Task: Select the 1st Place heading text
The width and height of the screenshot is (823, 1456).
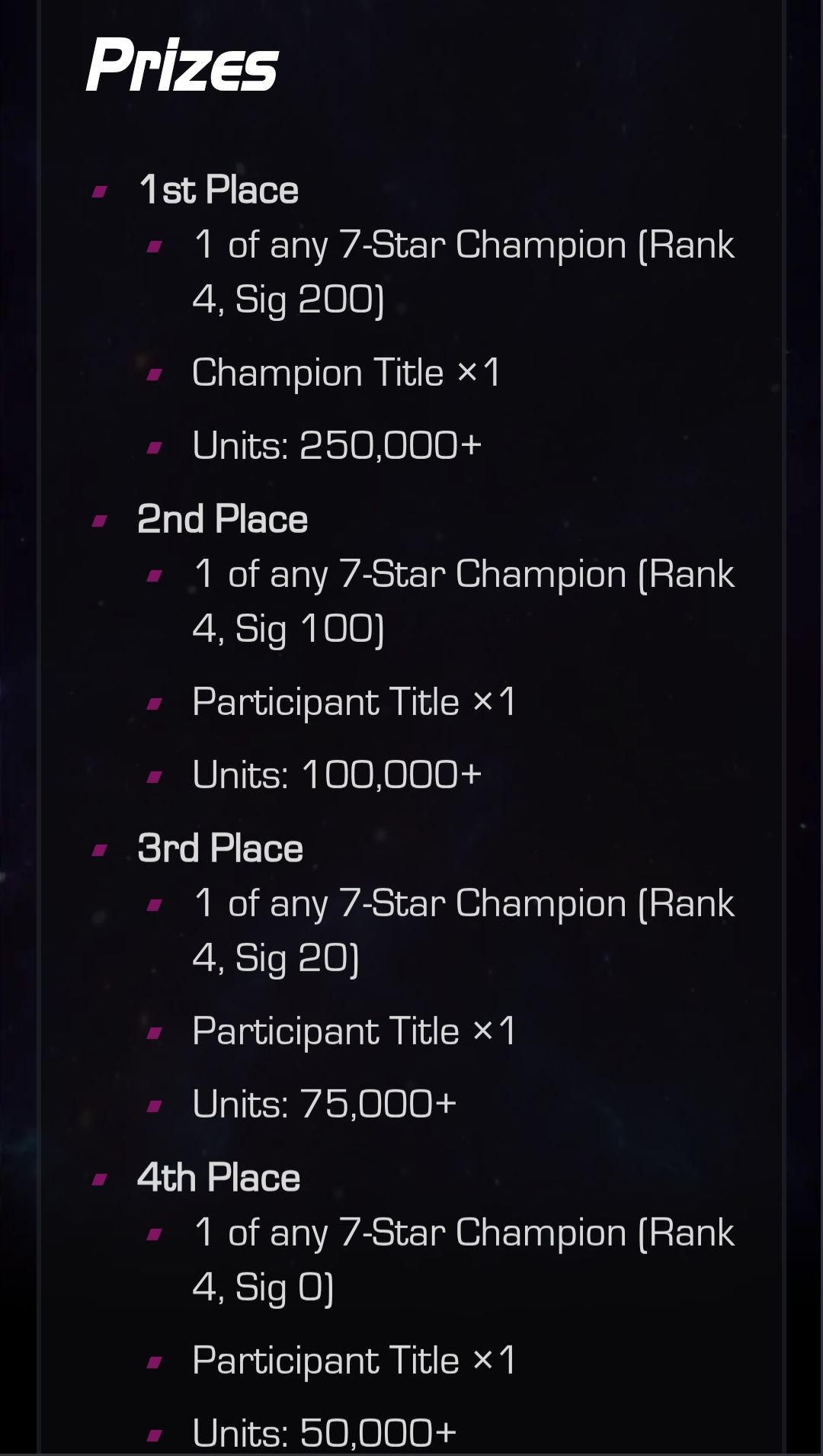Action: point(219,190)
